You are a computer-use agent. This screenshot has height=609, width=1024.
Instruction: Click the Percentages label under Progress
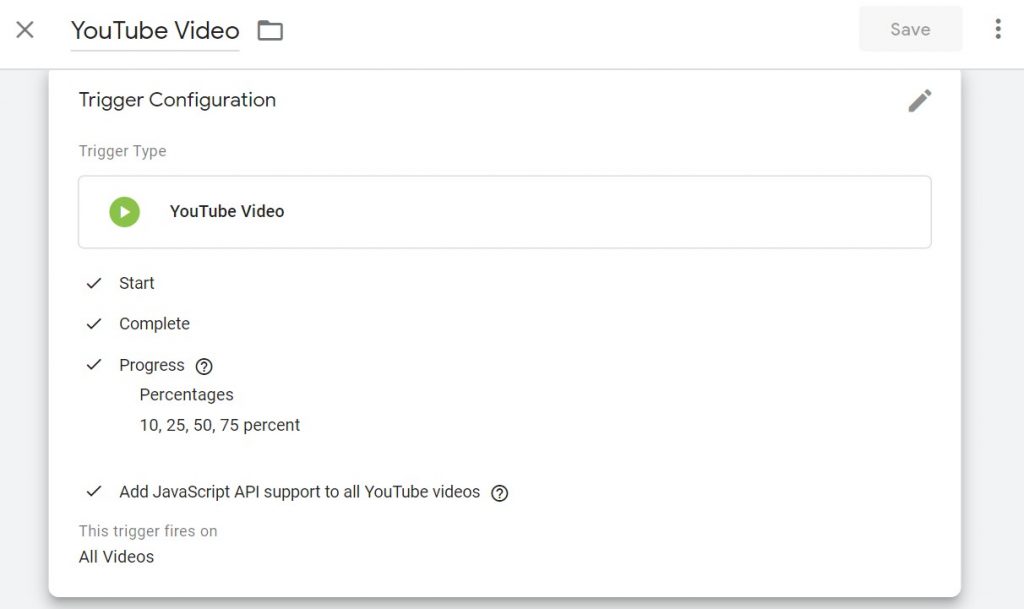point(186,395)
